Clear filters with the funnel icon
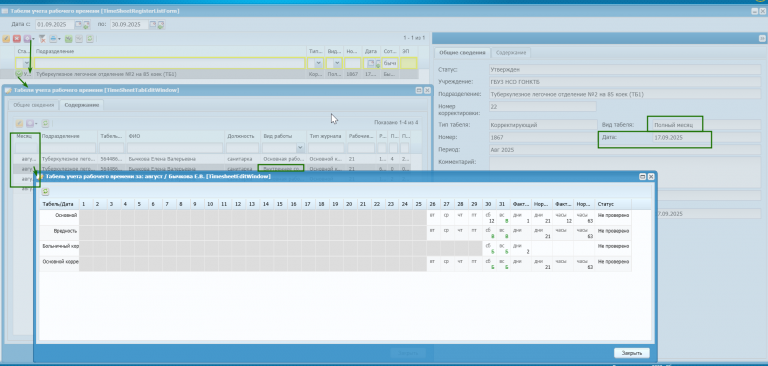The height and width of the screenshot is (366, 768). 42,39
